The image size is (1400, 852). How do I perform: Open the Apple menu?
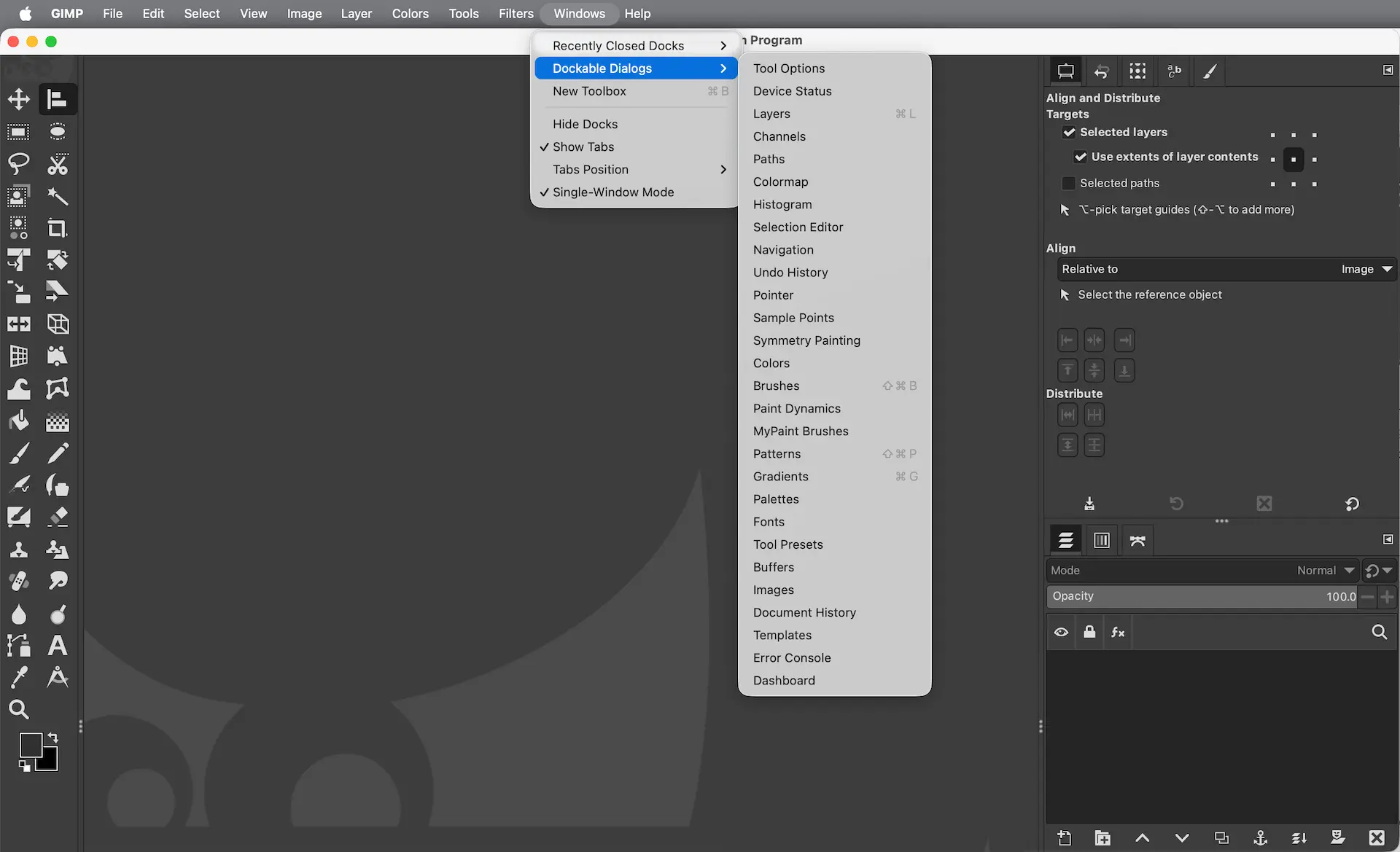pos(25,14)
